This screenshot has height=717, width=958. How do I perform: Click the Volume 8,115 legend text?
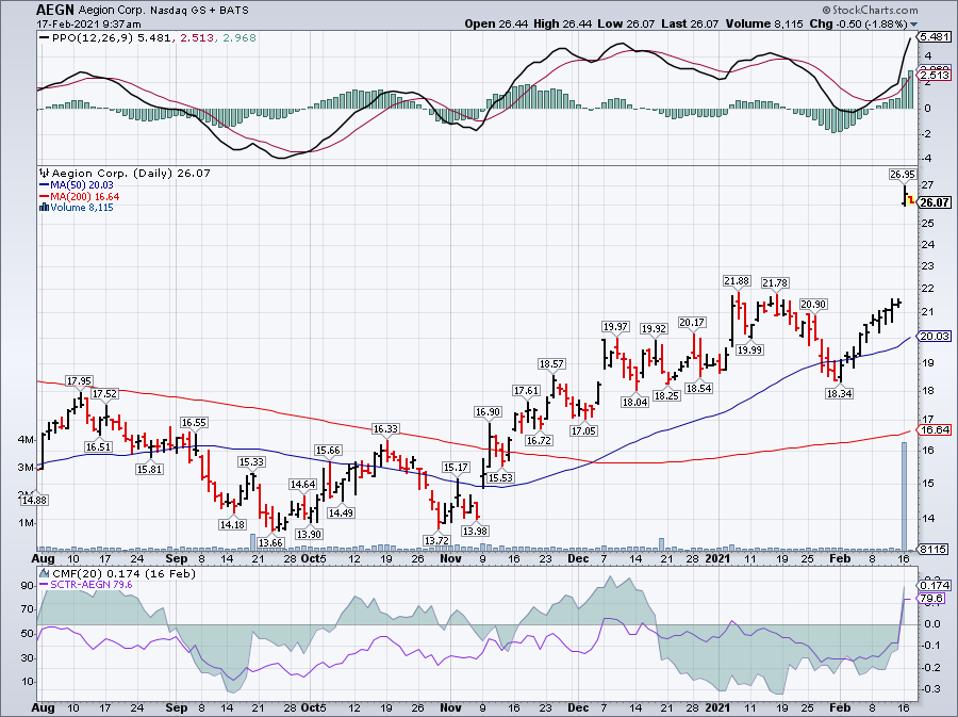[x=81, y=208]
